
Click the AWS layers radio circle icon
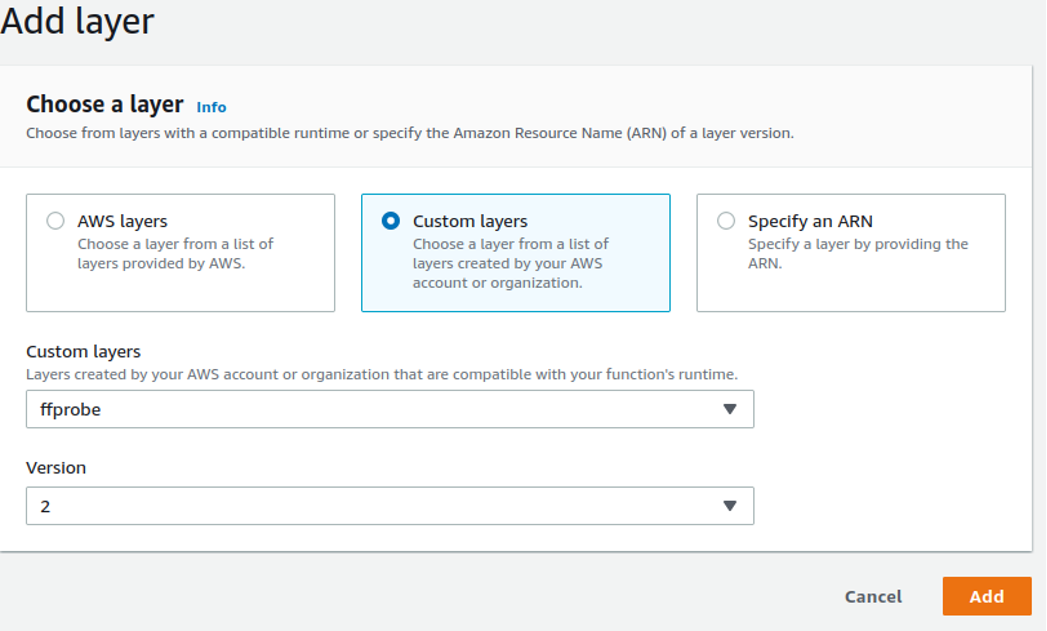[56, 221]
